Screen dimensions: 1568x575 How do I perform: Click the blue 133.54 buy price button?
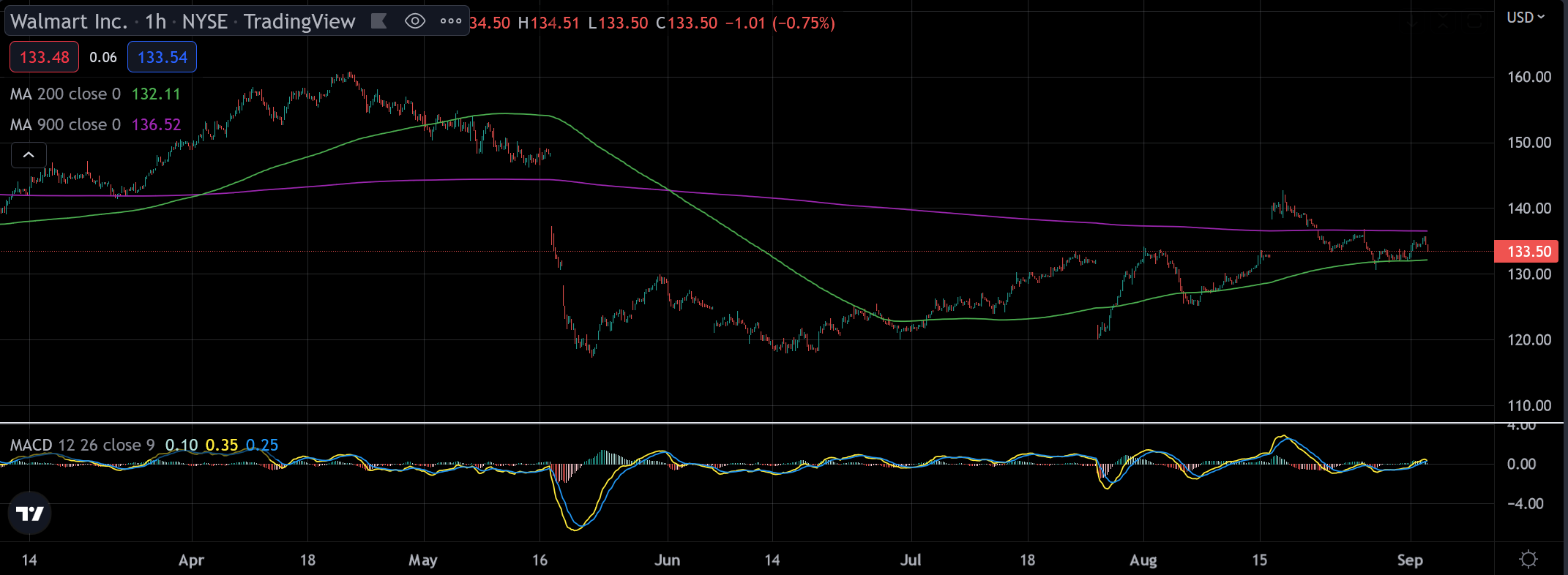162,57
